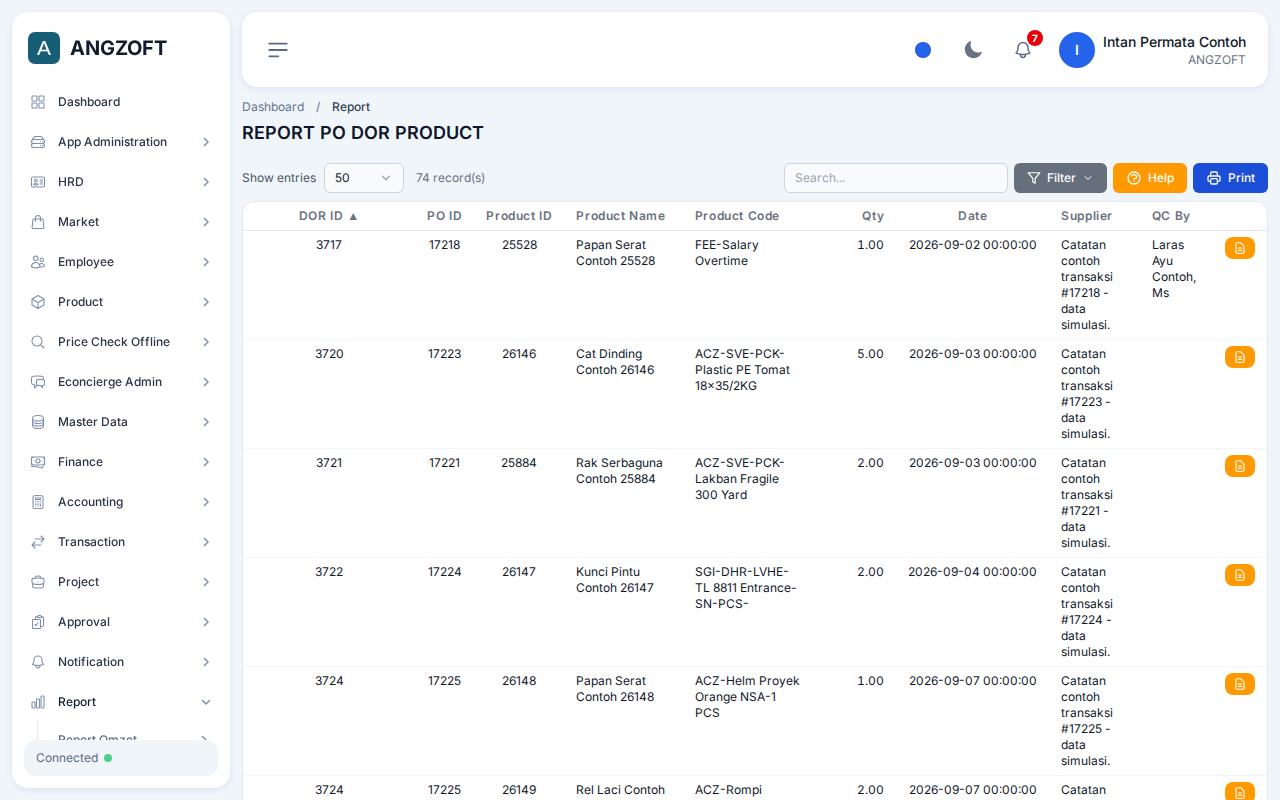Click the HRD sidebar icon
The image size is (1280, 800).
(x=38, y=182)
